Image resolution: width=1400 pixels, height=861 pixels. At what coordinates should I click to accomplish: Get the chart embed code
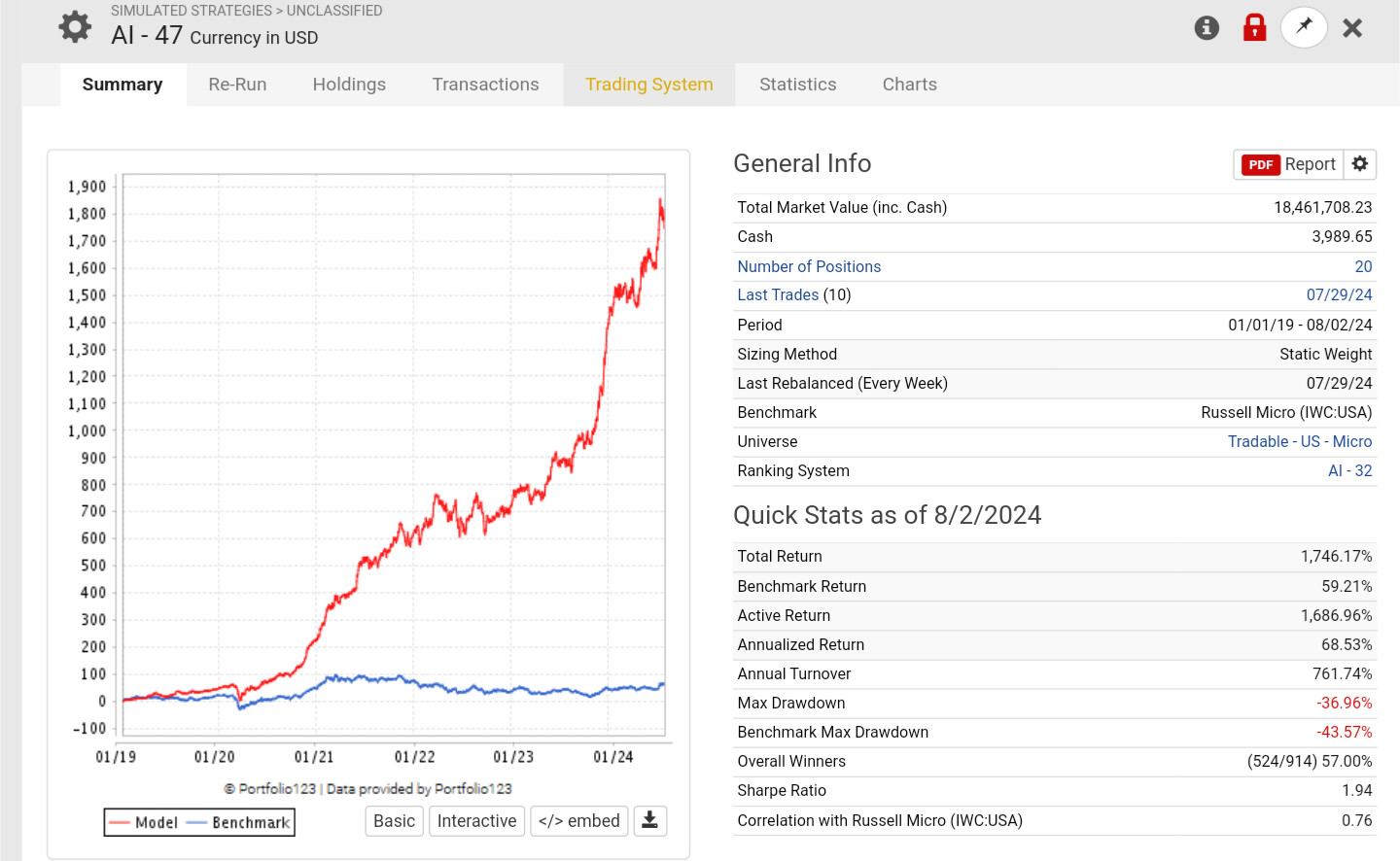[579, 821]
